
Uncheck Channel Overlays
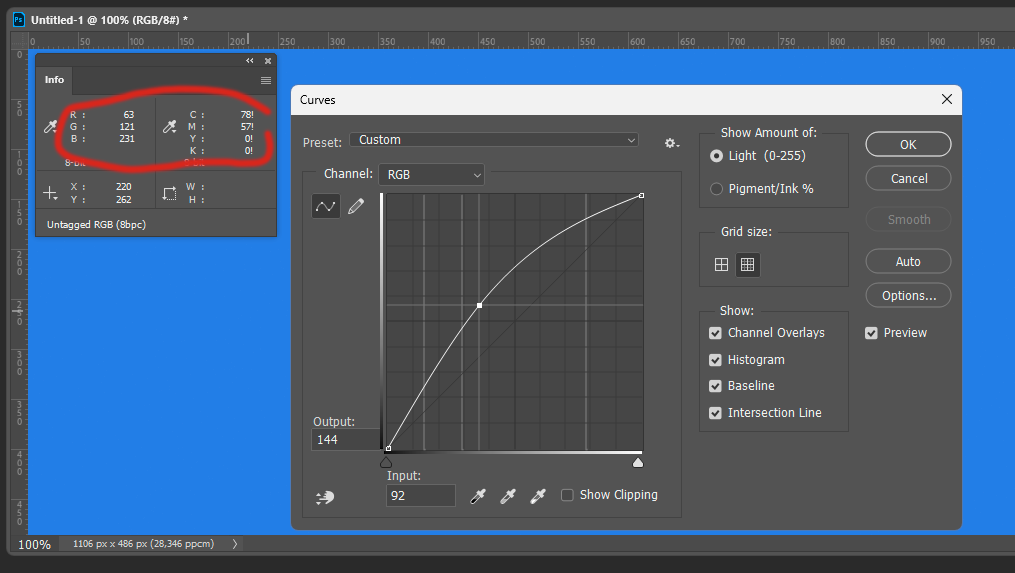tap(715, 333)
